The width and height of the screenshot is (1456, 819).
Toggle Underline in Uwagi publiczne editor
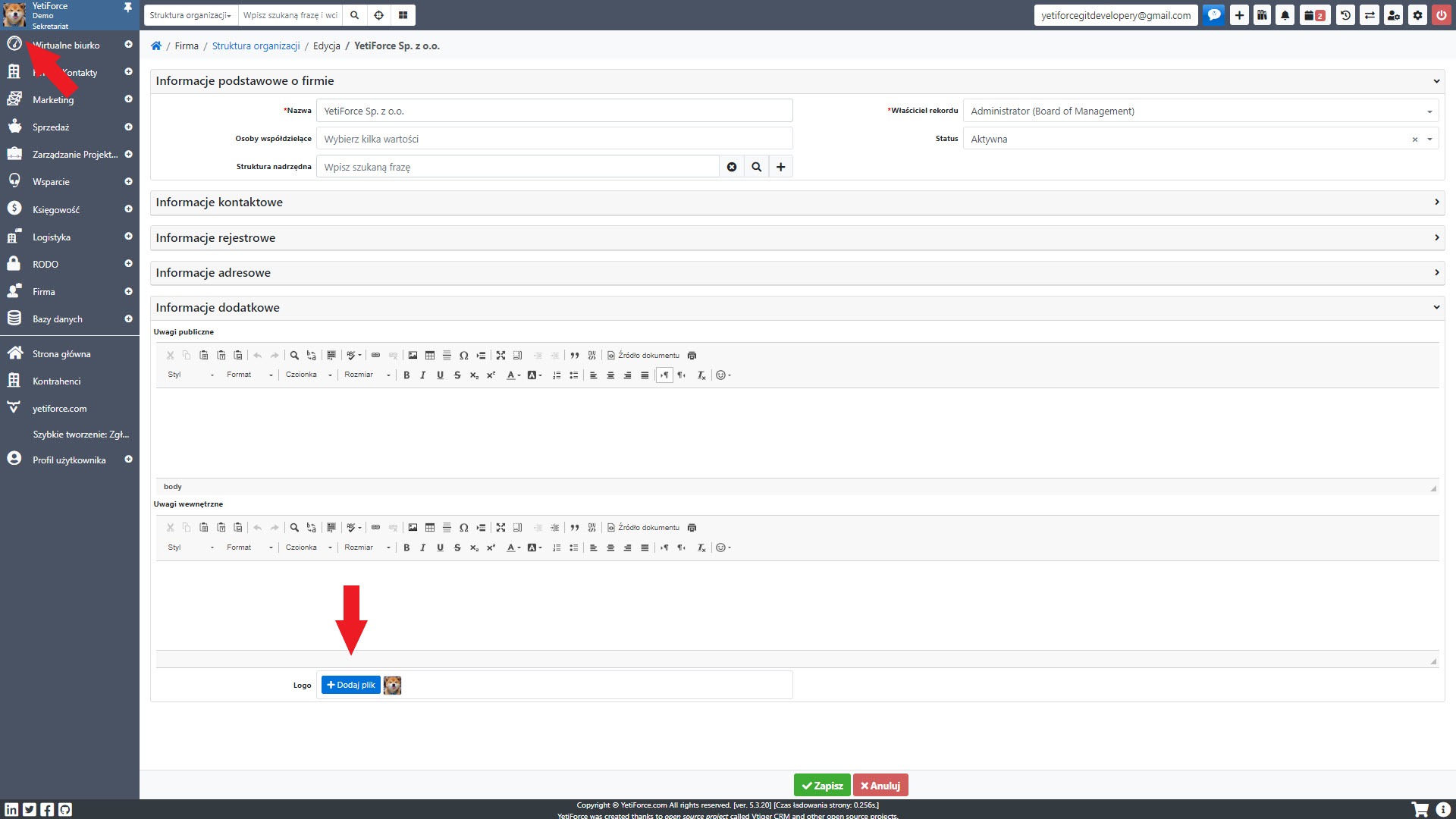click(x=440, y=375)
